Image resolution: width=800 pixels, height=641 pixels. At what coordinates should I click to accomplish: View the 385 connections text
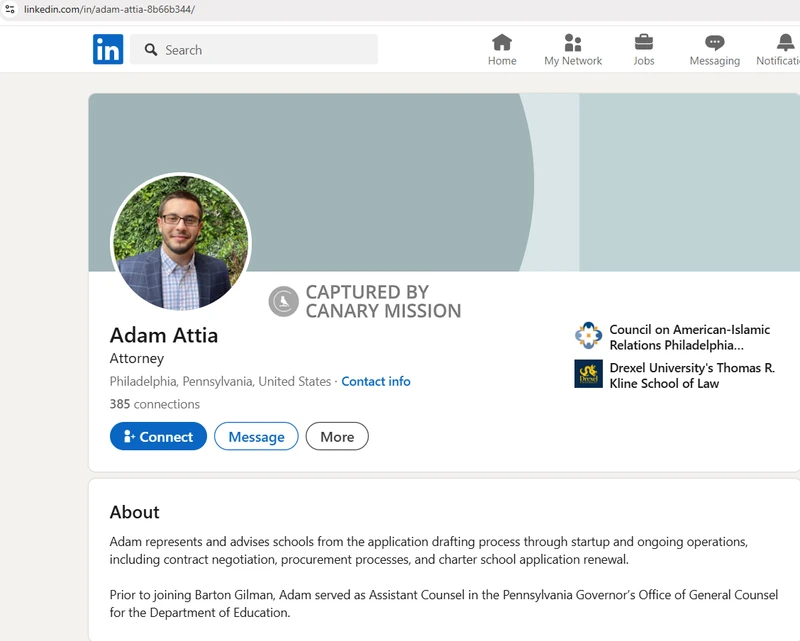click(x=155, y=404)
